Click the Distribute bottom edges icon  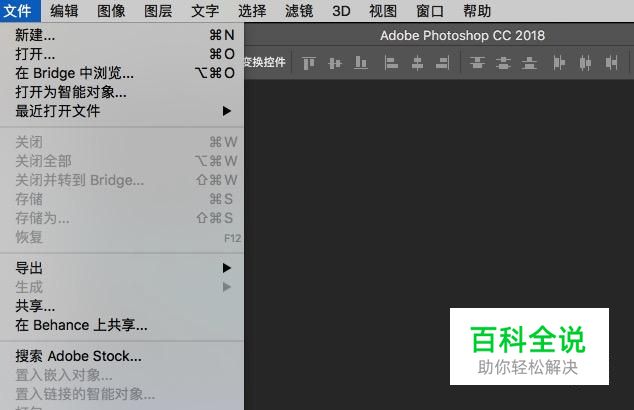529,63
